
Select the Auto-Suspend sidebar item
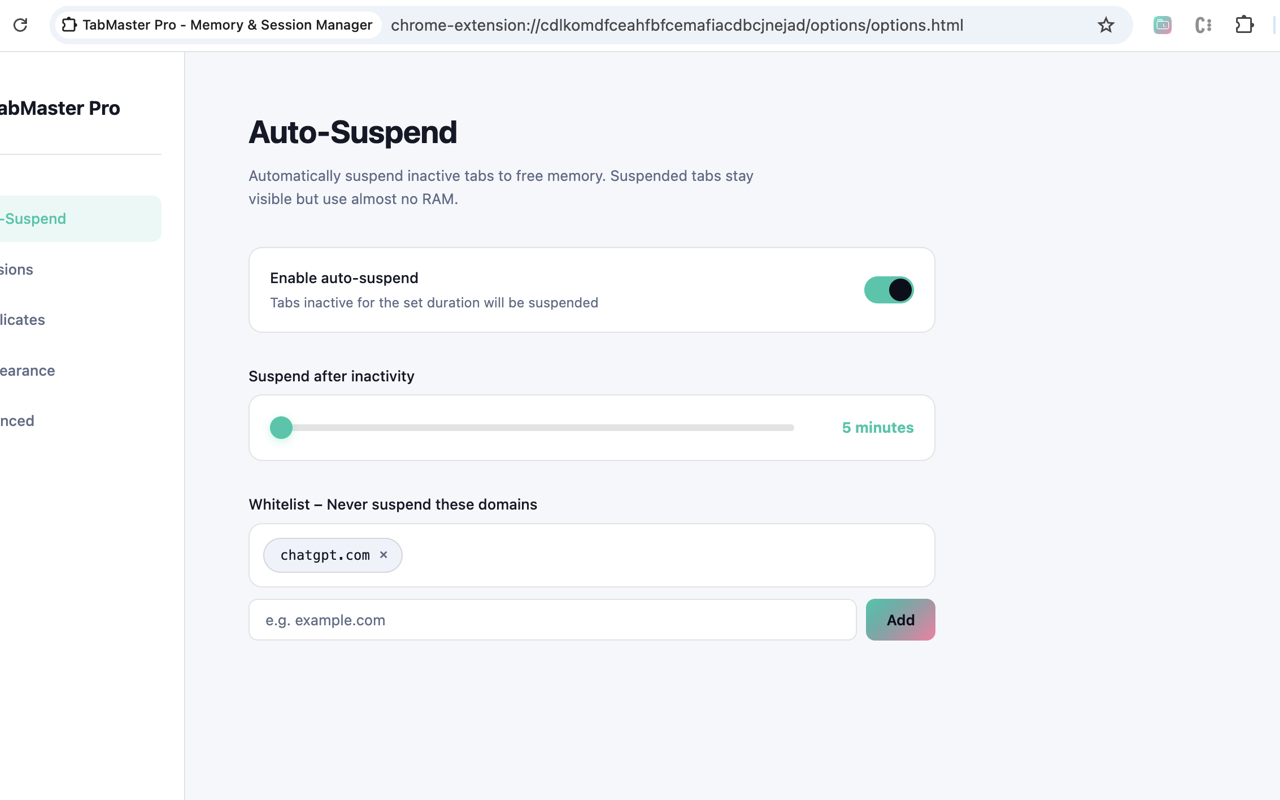click(x=40, y=219)
